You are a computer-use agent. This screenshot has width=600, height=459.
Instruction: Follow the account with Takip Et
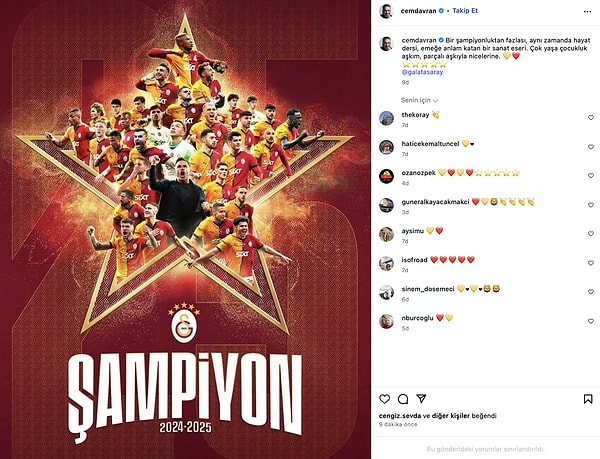[x=465, y=11]
